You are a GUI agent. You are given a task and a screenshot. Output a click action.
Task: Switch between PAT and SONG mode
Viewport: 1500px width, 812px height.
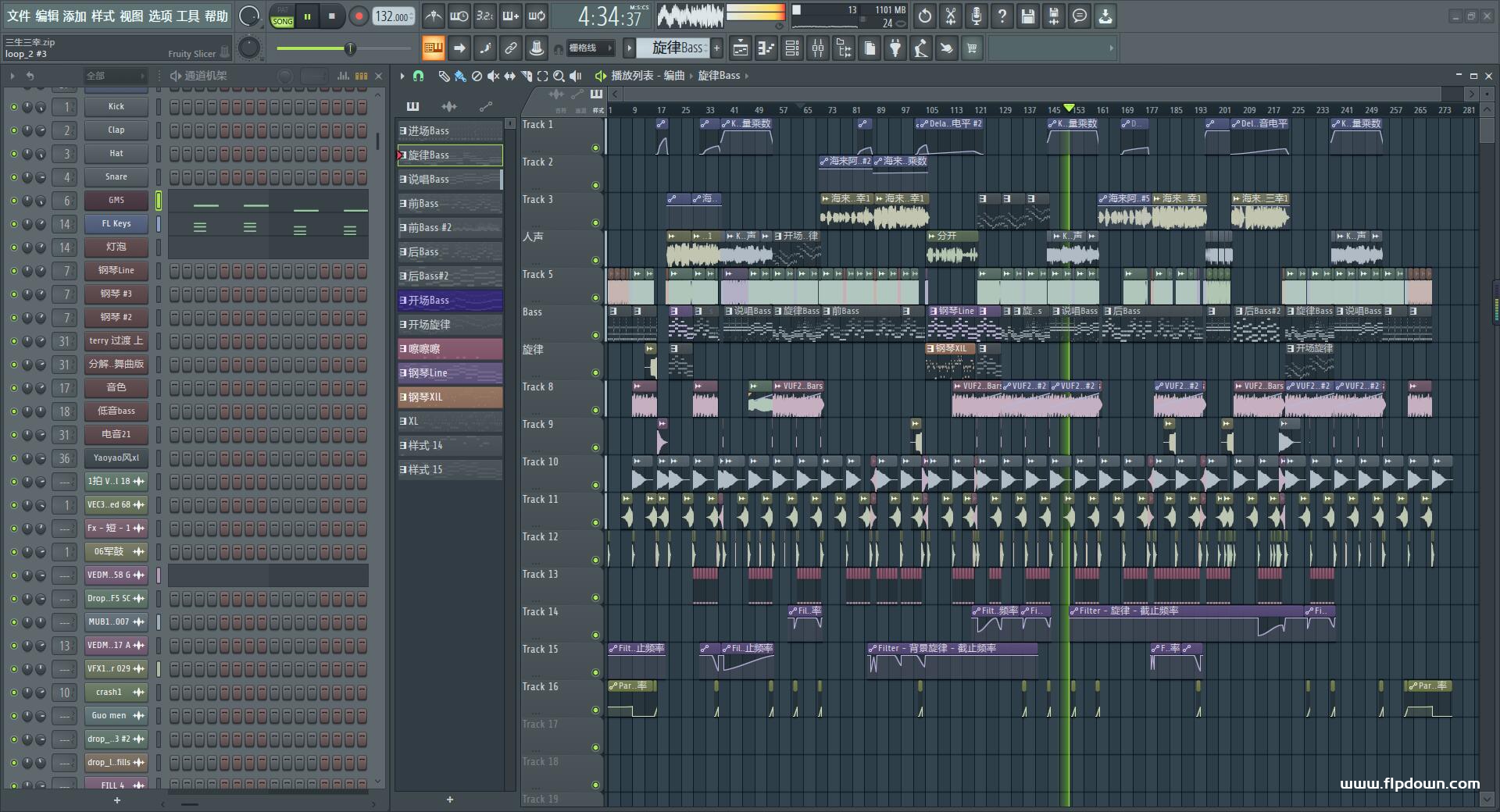(282, 16)
